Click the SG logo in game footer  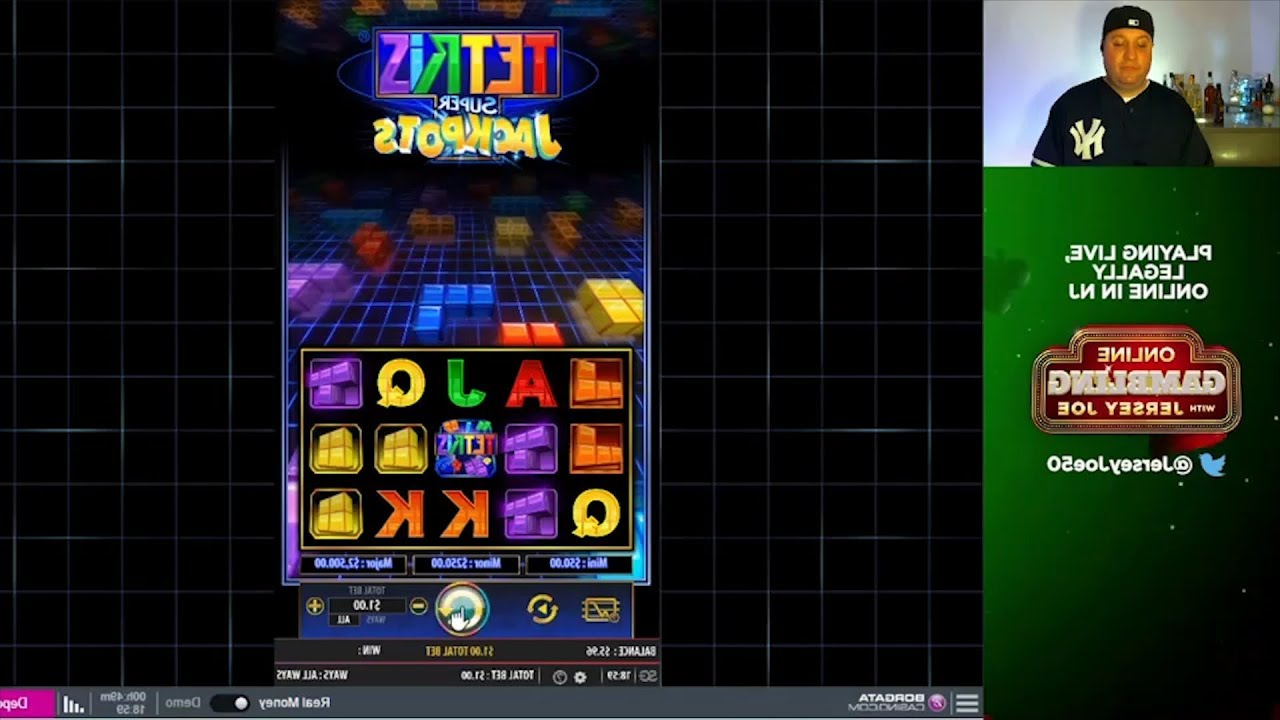(648, 677)
